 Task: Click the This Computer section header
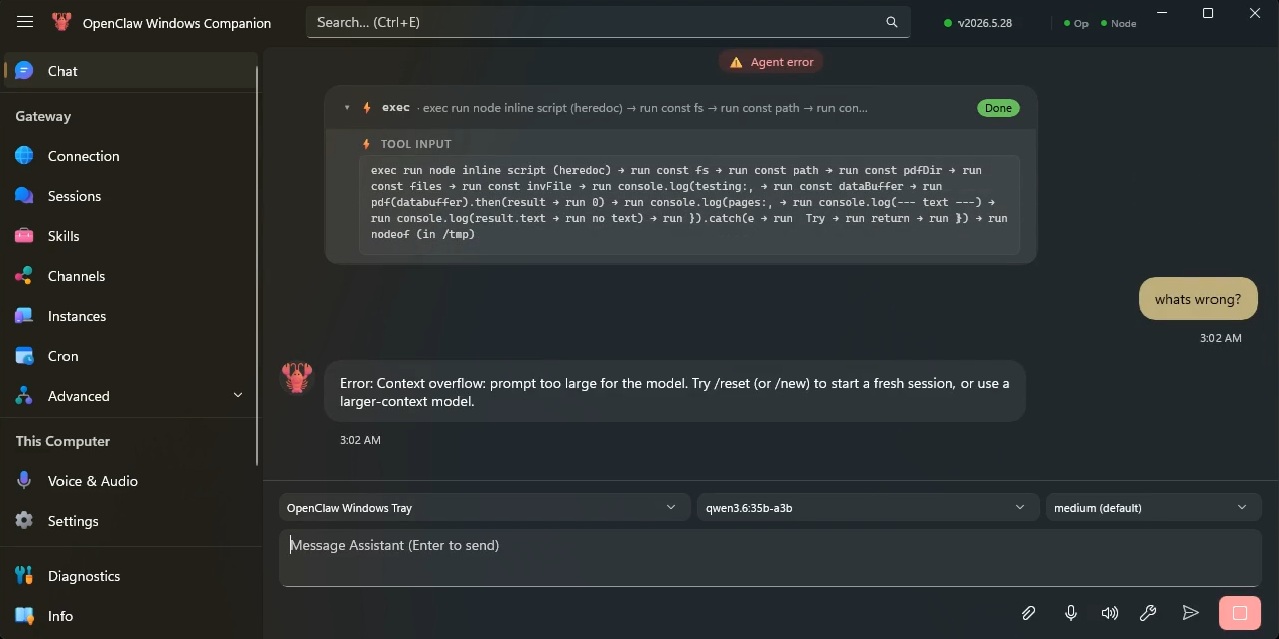63,441
